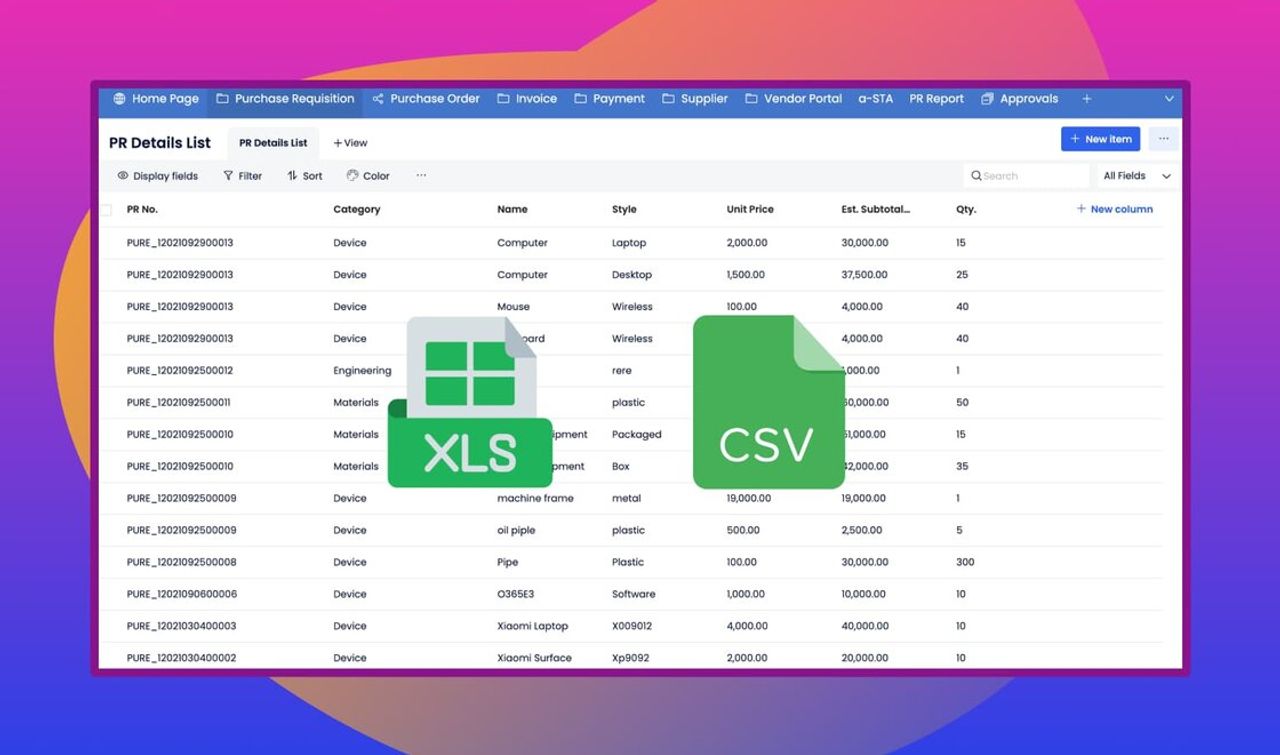Click the Xp9092 style cell
The height and width of the screenshot is (755, 1280).
tap(630, 658)
